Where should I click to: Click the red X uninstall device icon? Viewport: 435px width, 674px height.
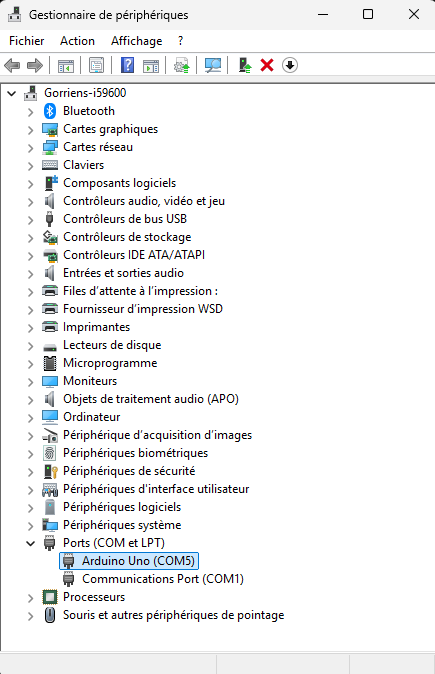pos(267,65)
